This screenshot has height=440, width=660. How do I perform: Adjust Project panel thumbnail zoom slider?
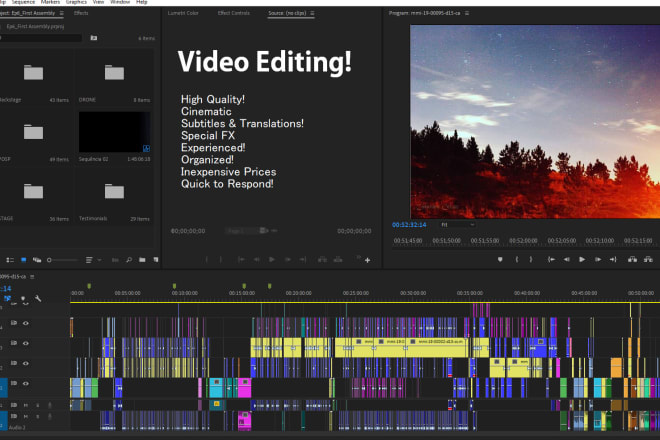(x=62, y=260)
